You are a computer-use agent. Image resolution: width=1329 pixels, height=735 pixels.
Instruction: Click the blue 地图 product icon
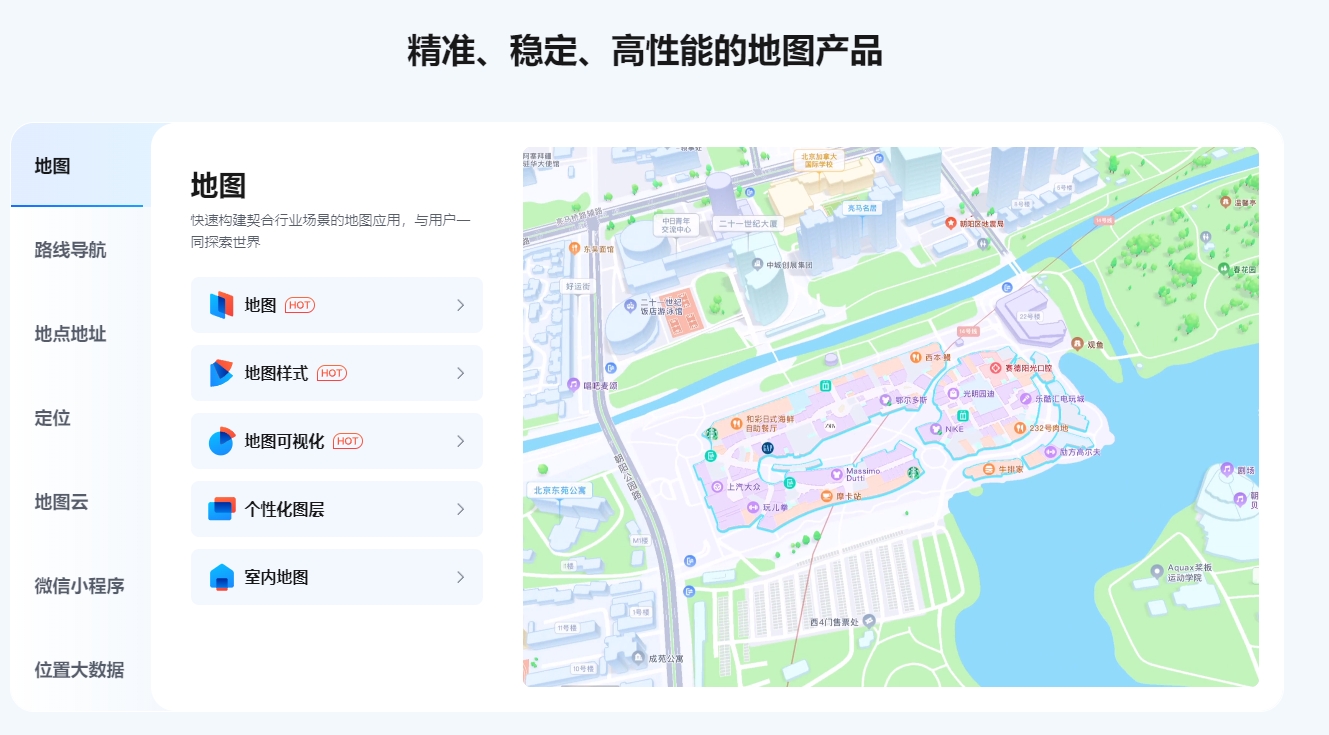click(221, 305)
